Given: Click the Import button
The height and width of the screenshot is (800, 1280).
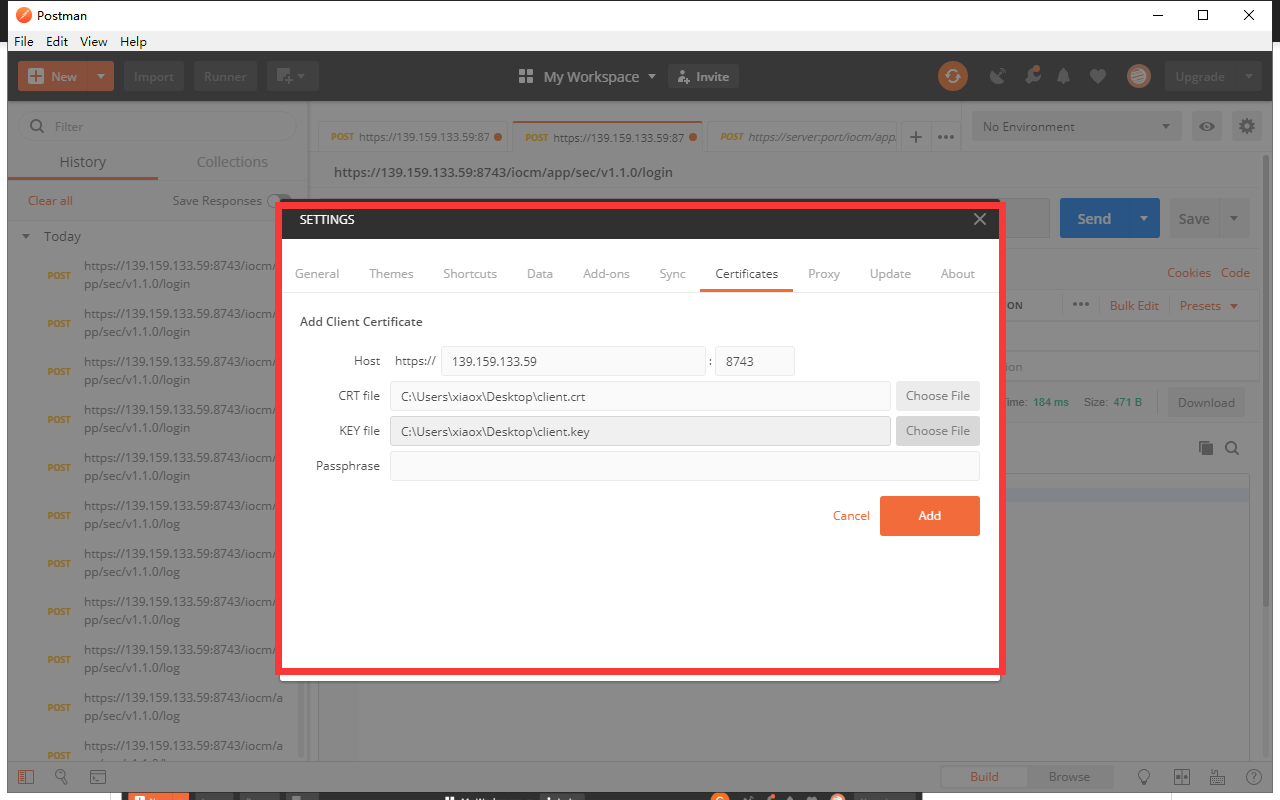Looking at the screenshot, I should pyautogui.click(x=154, y=76).
